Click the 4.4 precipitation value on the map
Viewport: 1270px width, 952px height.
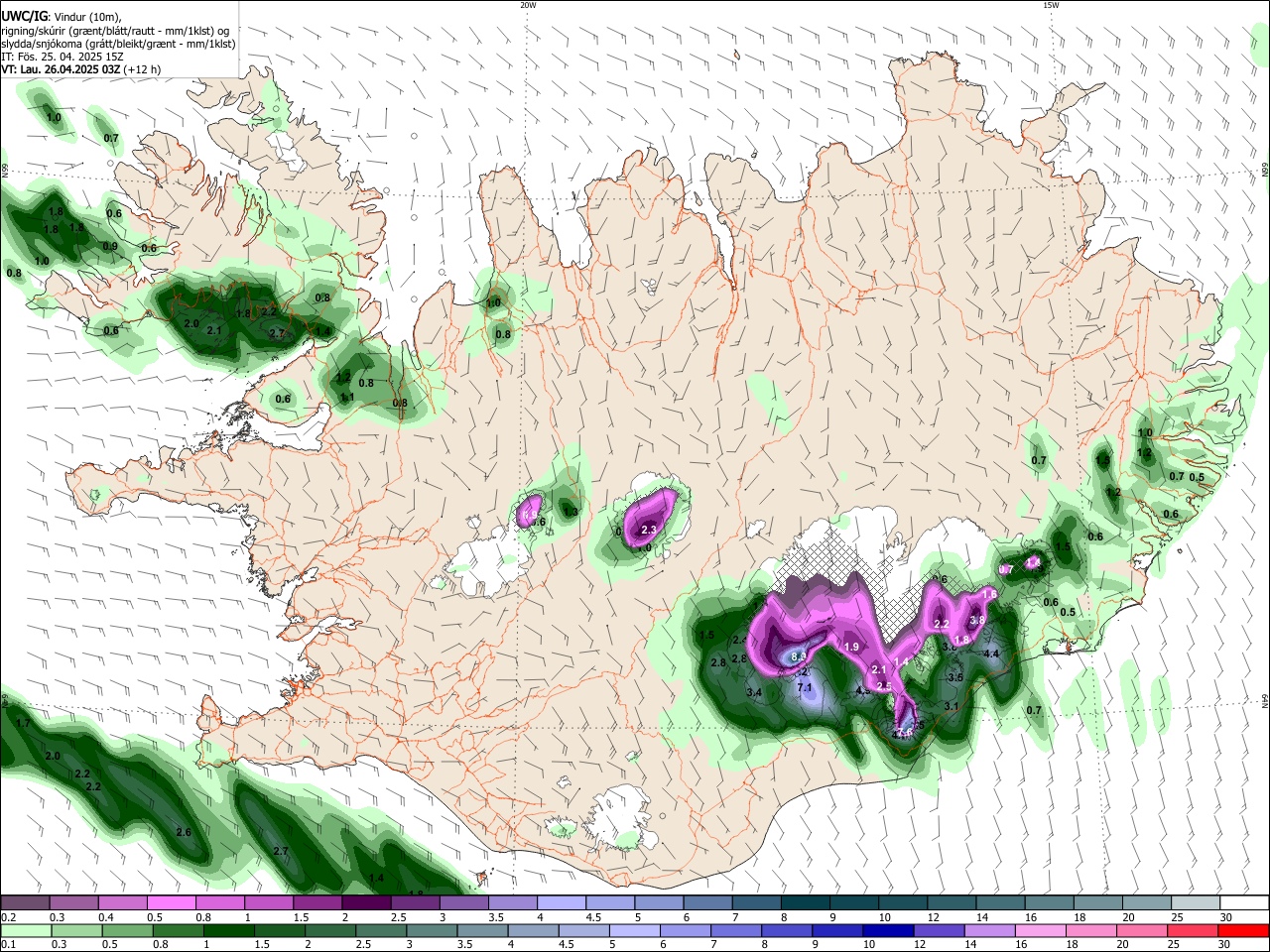click(x=990, y=654)
